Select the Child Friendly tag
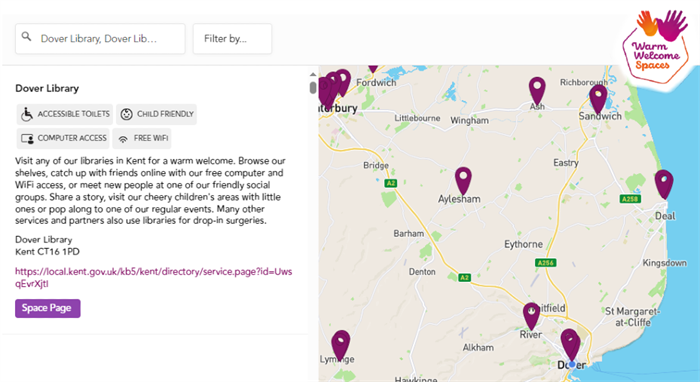 (157, 114)
